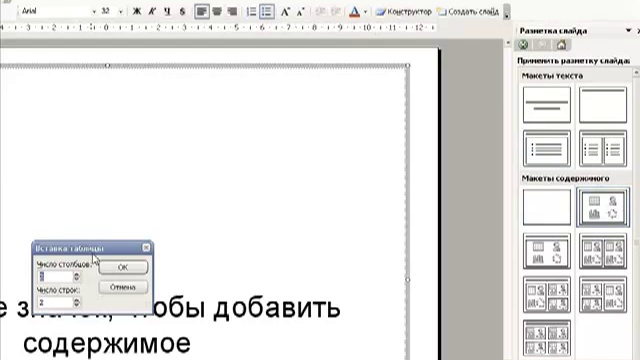Open Разметка слайда panel dropdown
The image size is (640, 360).
(629, 31)
